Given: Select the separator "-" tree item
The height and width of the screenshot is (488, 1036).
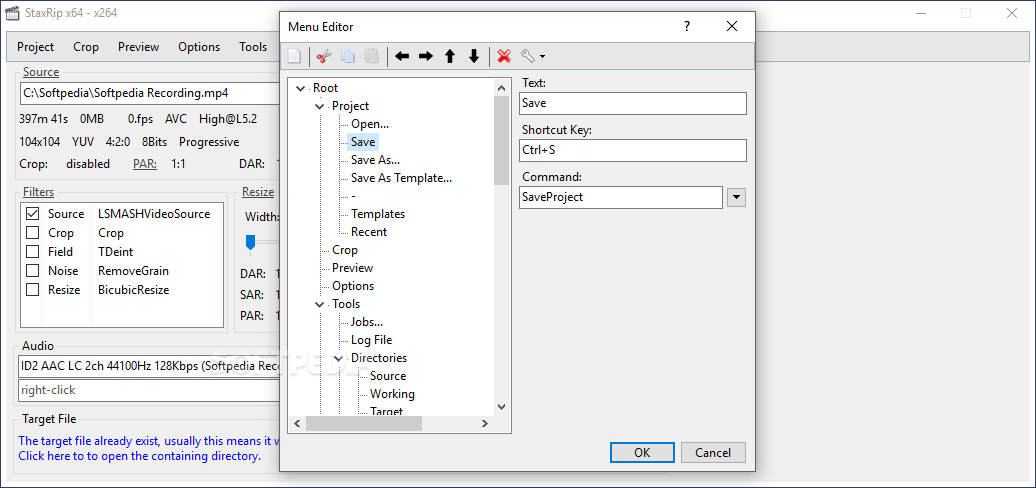Looking at the screenshot, I should tap(353, 195).
